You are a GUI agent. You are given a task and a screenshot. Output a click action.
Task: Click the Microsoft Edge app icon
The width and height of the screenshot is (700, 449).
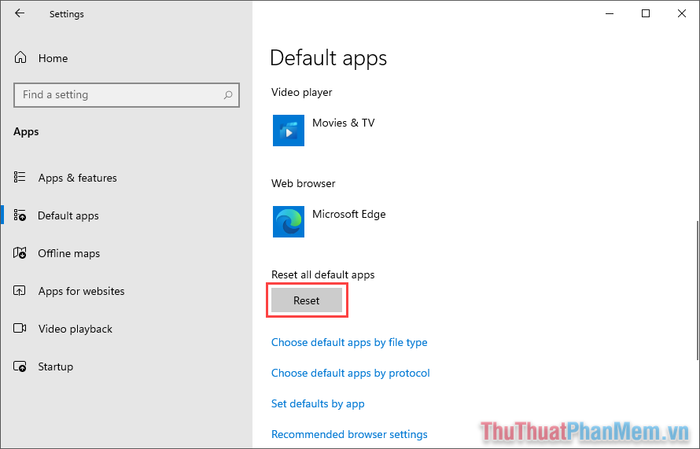288,221
